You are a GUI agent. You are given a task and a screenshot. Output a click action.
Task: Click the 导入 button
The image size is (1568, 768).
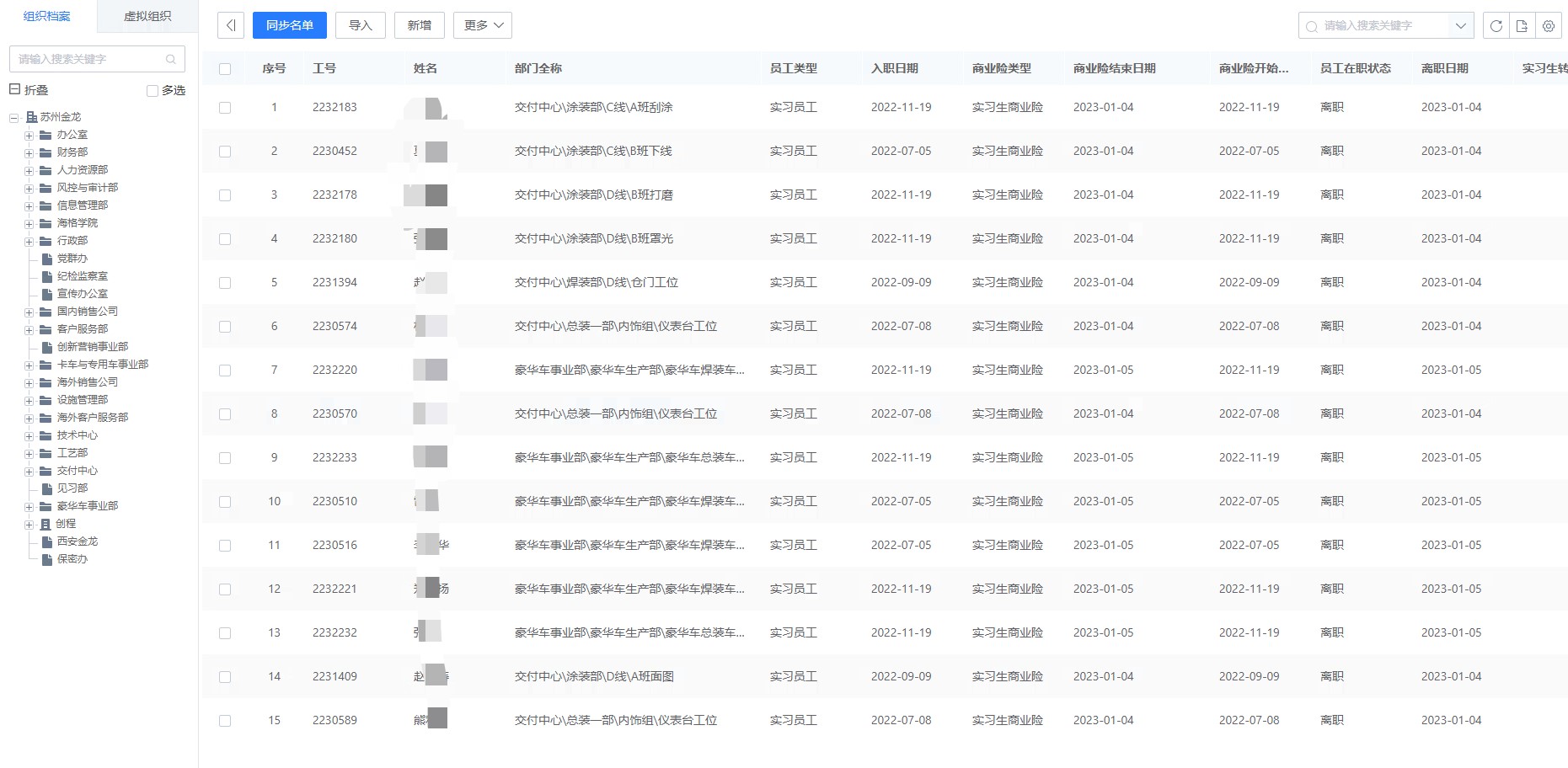361,25
